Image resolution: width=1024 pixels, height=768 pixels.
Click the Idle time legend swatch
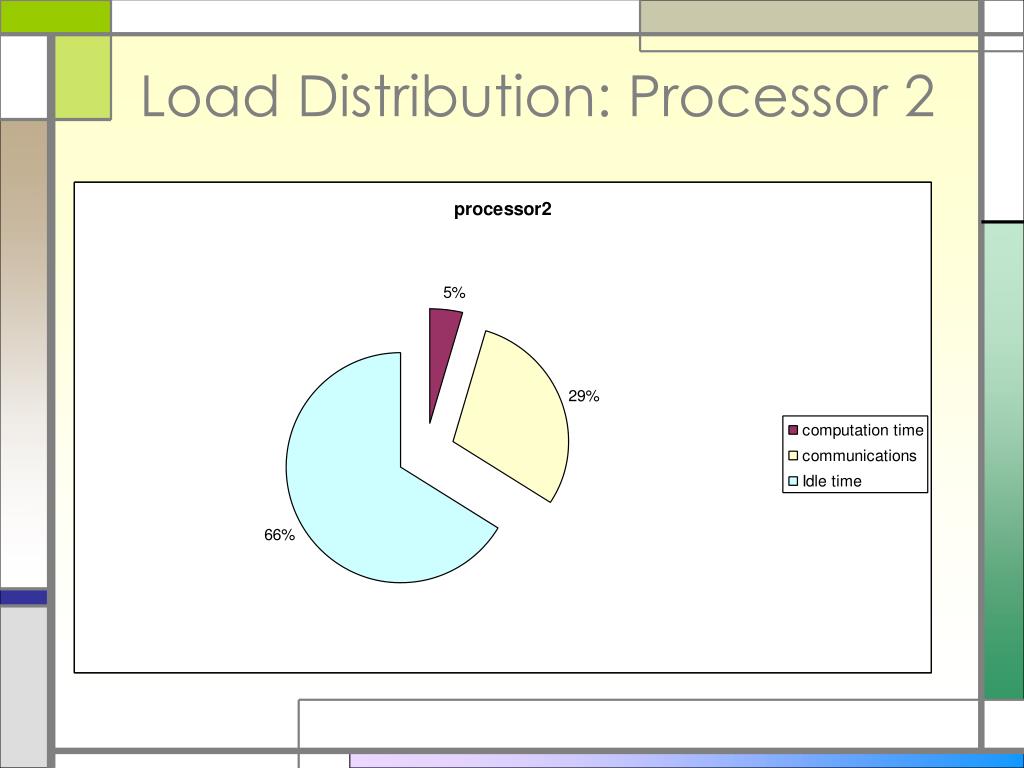(793, 481)
